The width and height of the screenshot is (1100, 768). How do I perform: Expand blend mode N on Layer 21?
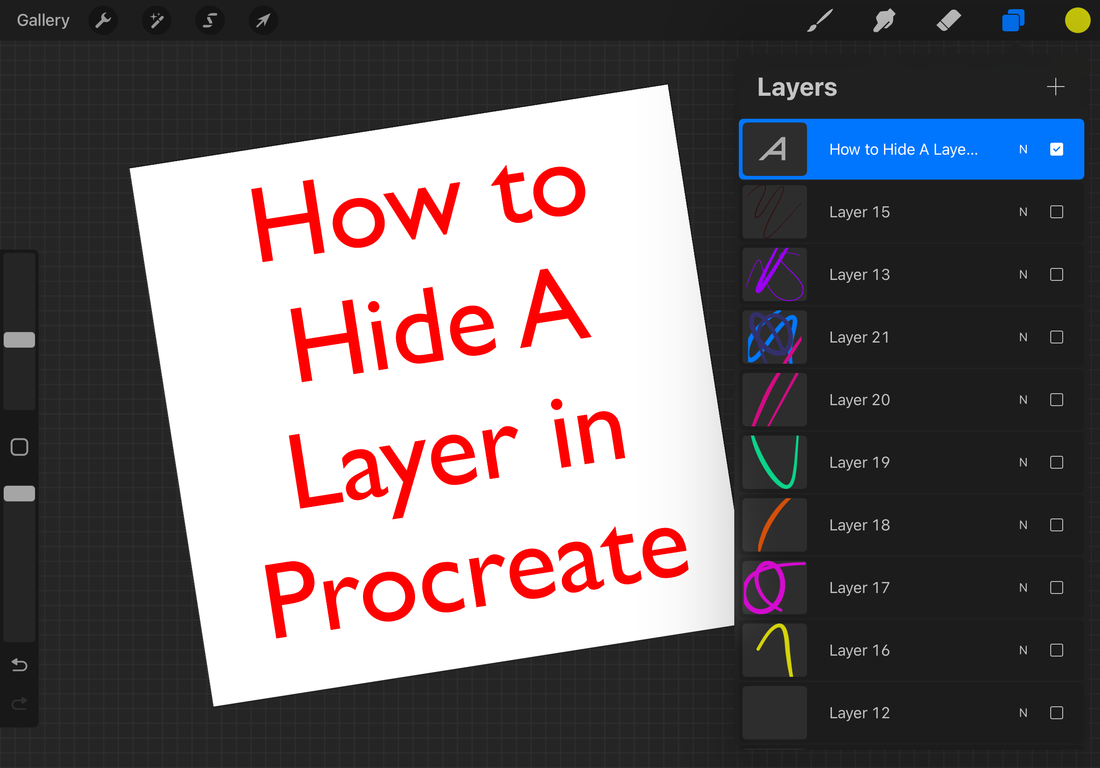(1023, 337)
